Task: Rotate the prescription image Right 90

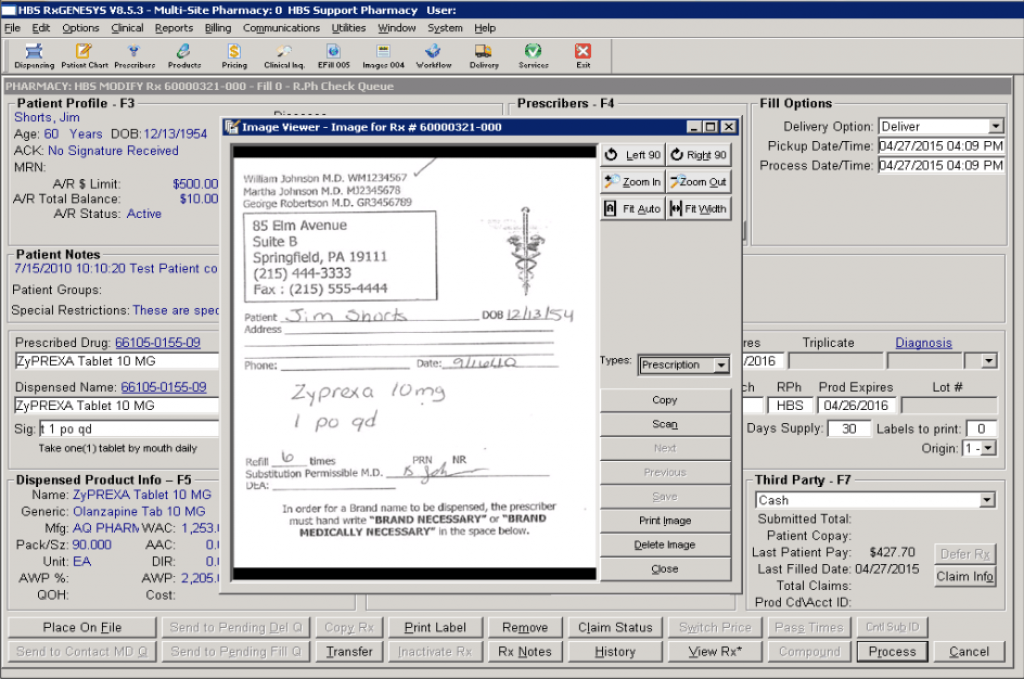Action: pos(698,154)
